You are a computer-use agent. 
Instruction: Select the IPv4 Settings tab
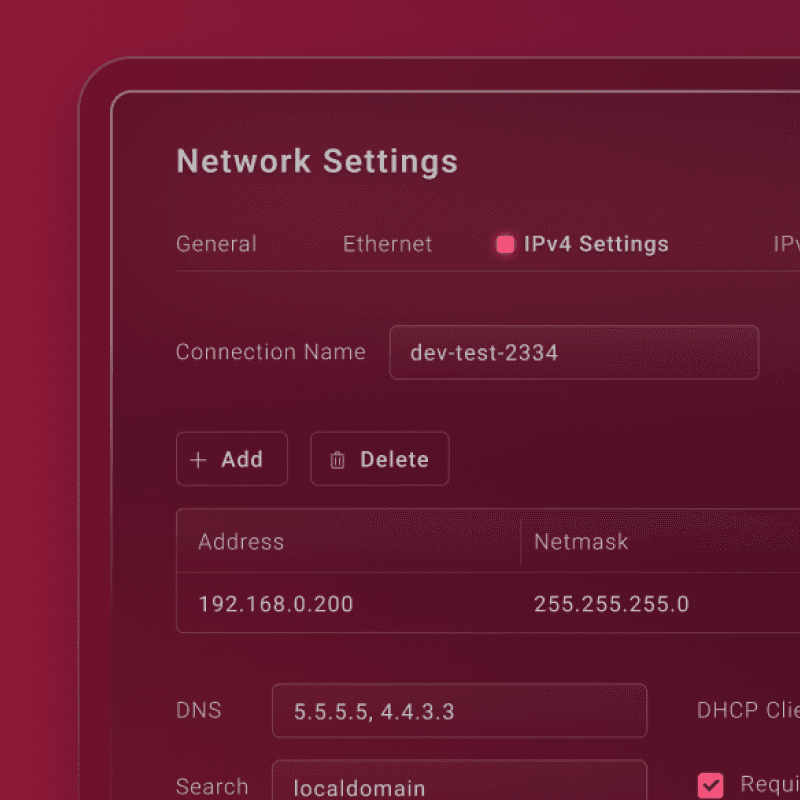[582, 244]
